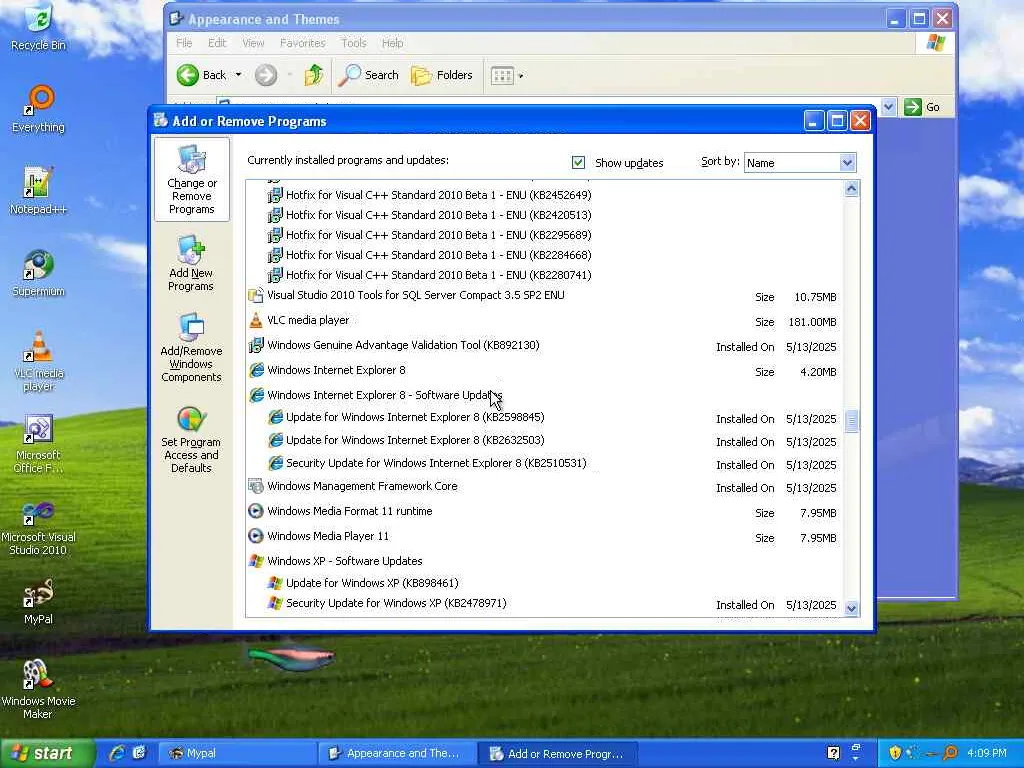Open File menu in Appearance and Themes

184,43
